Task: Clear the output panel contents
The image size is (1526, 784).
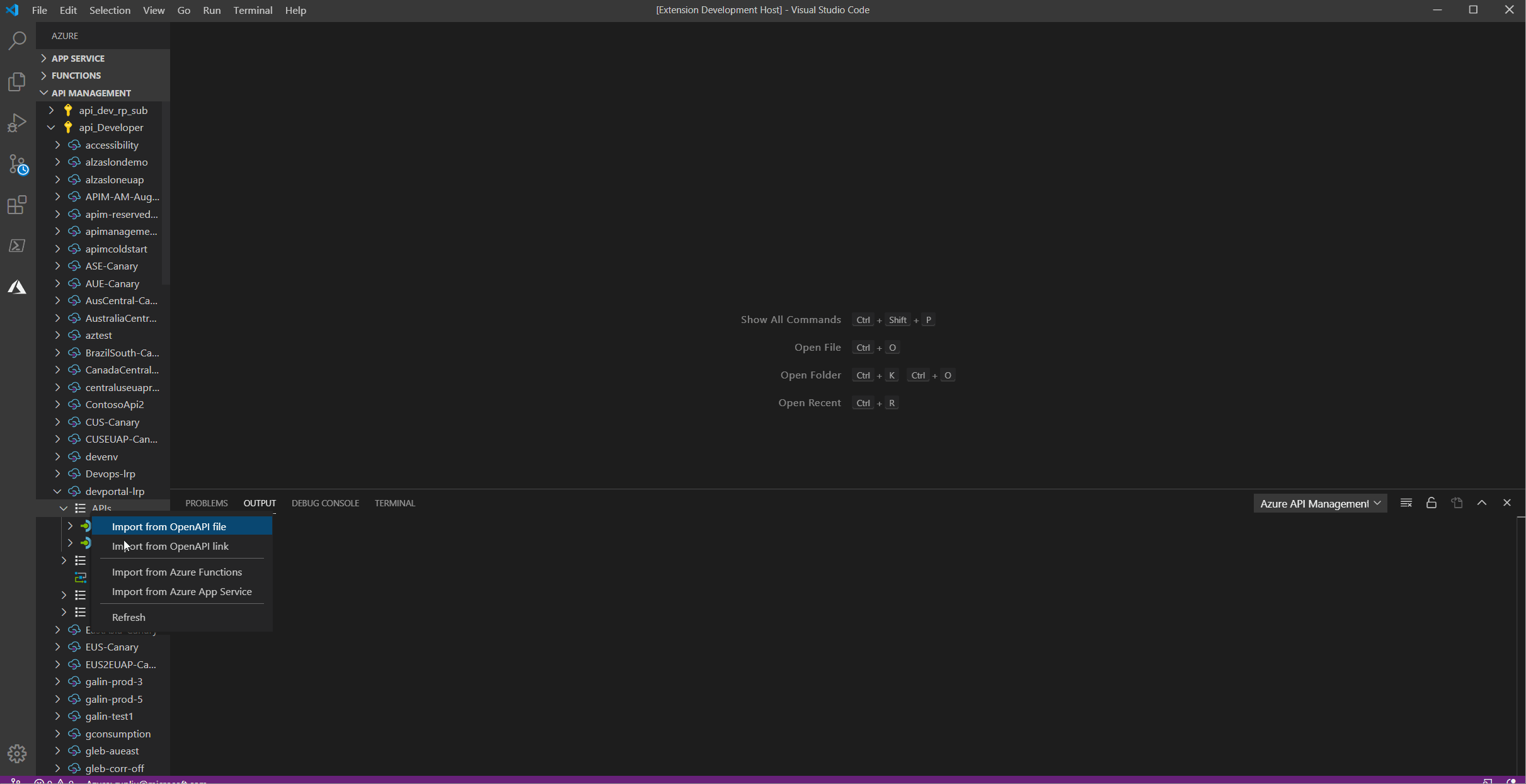Action: click(x=1406, y=503)
